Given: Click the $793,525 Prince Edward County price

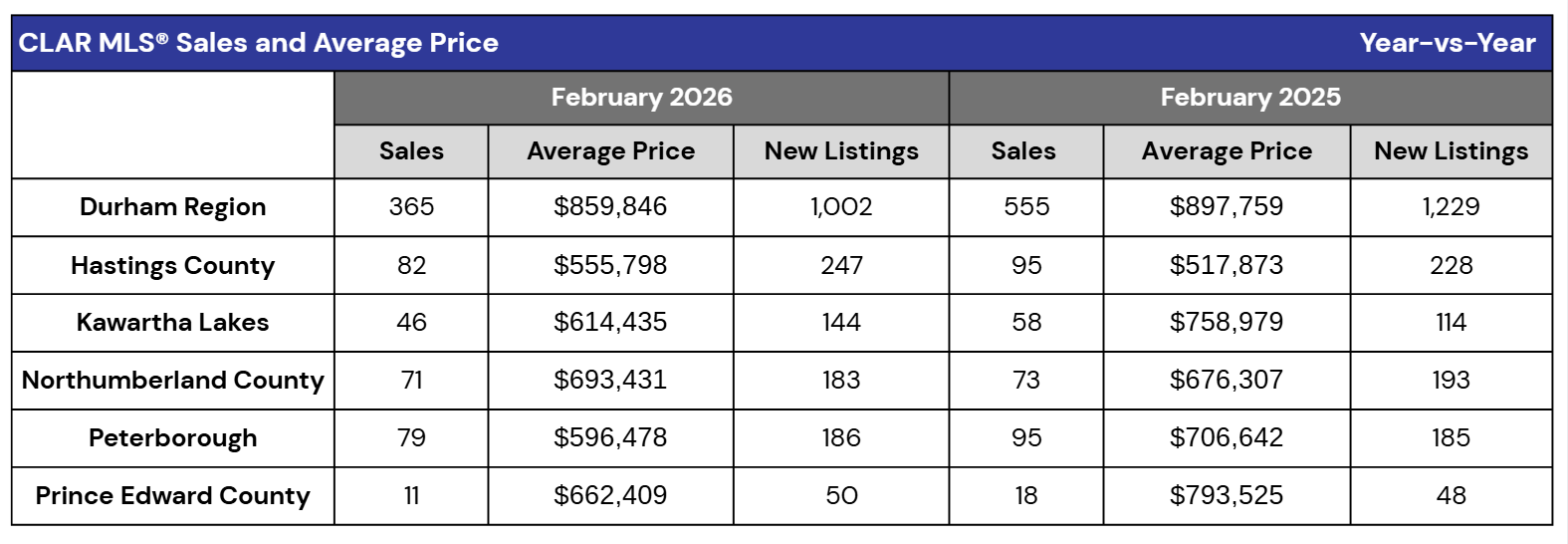Looking at the screenshot, I should point(1227,496).
